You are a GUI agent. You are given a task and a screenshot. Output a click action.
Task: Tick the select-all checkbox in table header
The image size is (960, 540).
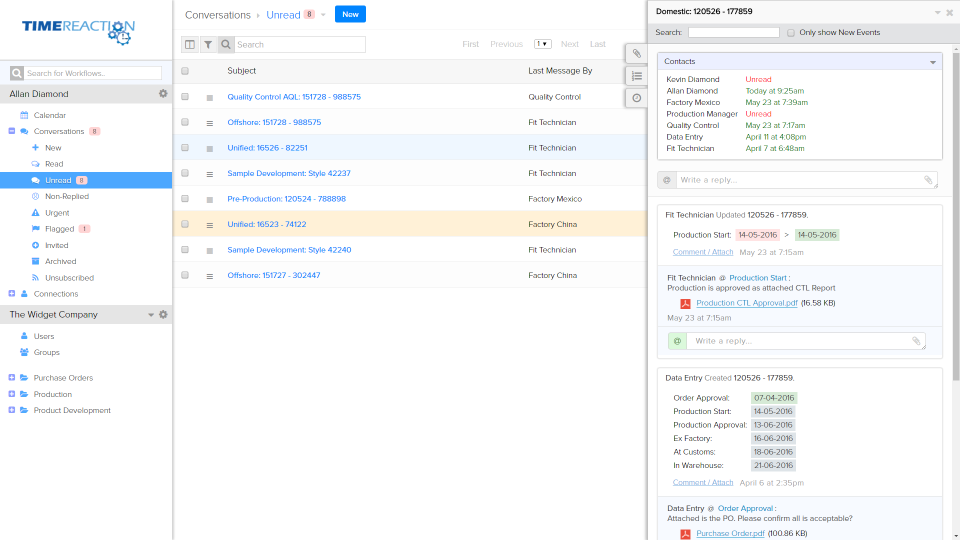pyautogui.click(x=185, y=71)
